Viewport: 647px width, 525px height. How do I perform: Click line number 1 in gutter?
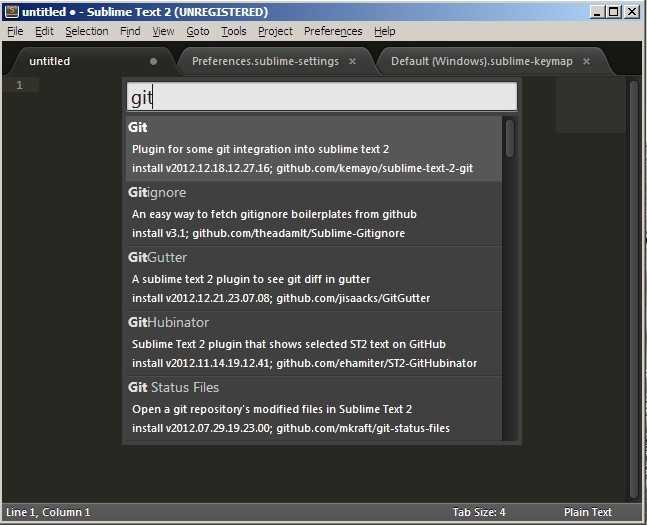(x=19, y=85)
